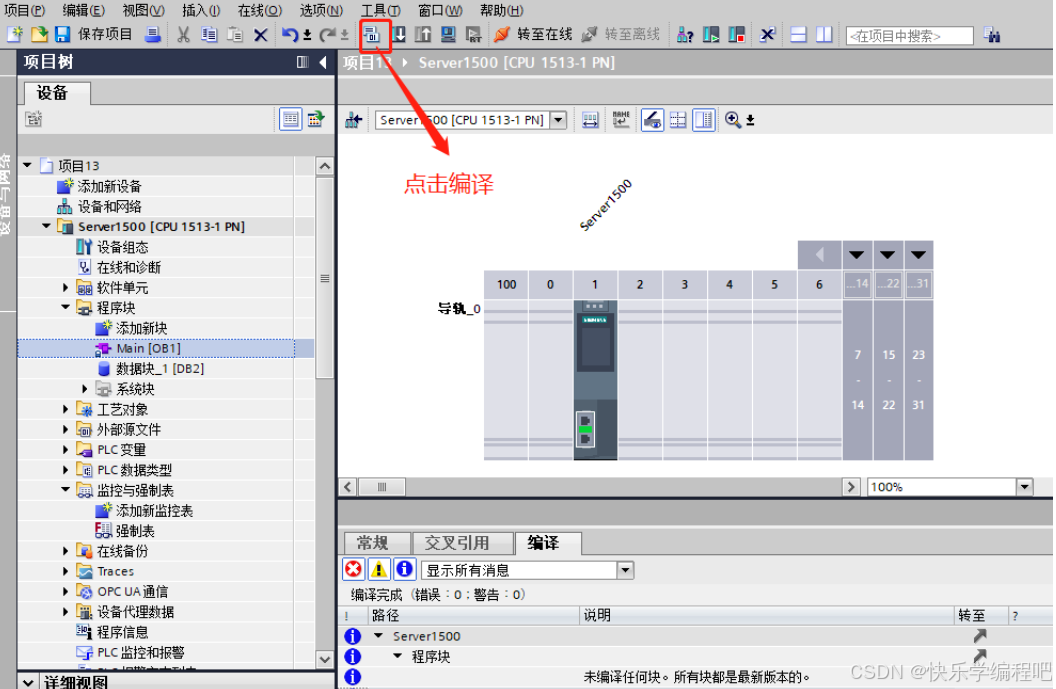The image size is (1056, 689).
Task: Toggle the page break grid icon
Action: 678,120
